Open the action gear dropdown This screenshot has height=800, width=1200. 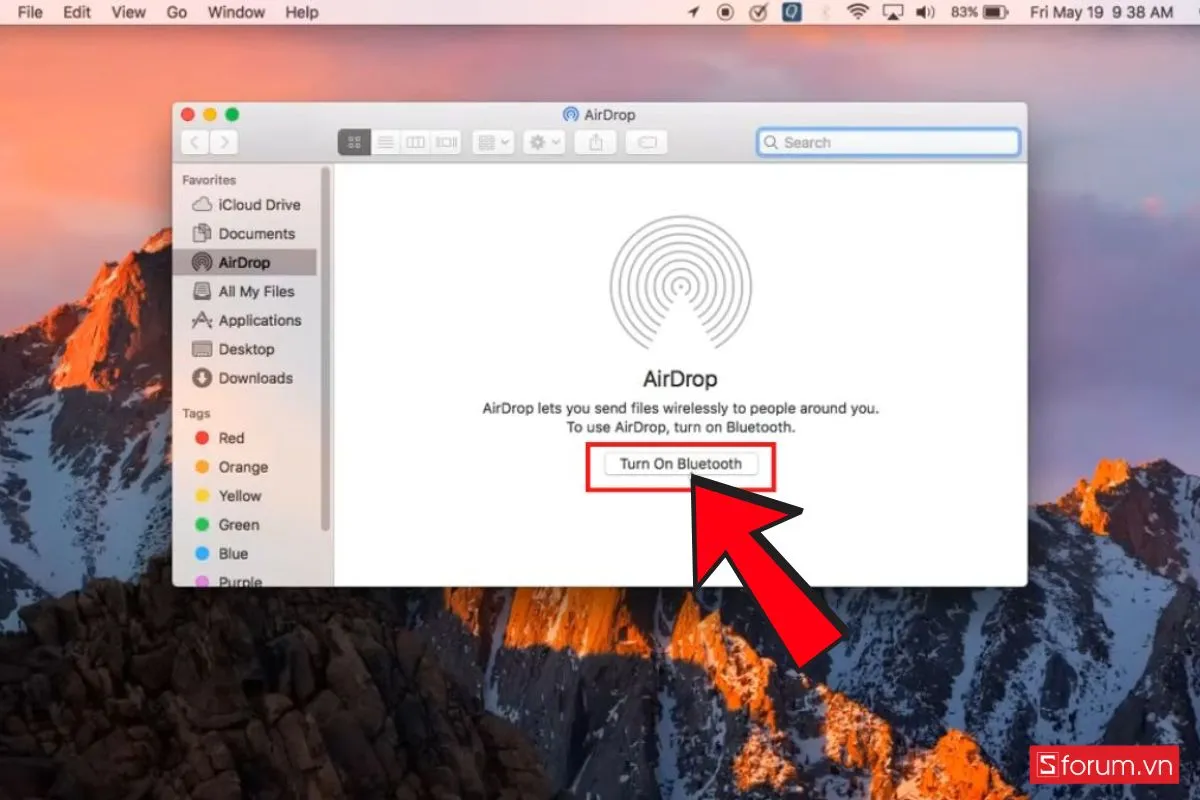point(542,142)
